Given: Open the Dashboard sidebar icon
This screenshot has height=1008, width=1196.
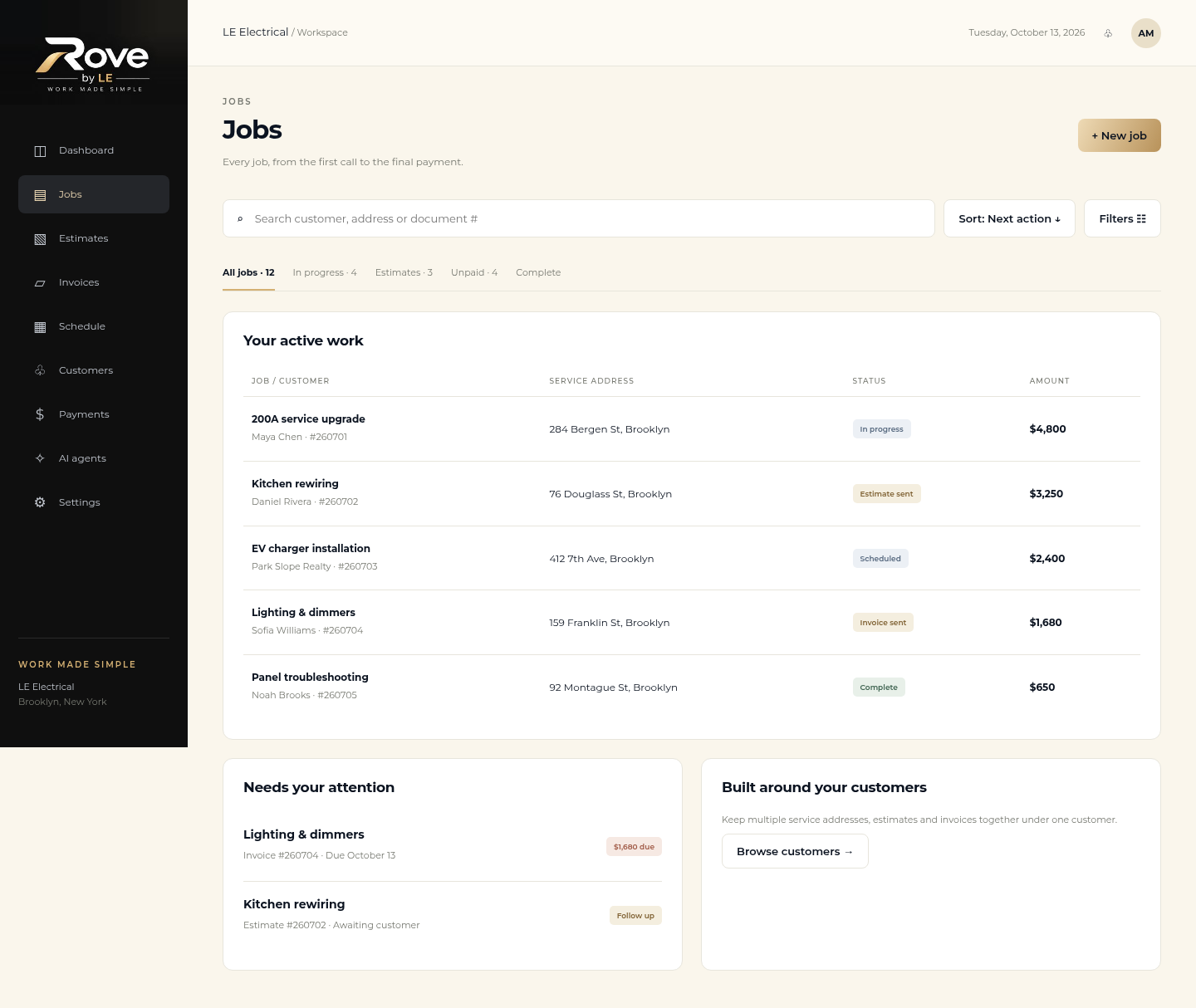Looking at the screenshot, I should pyautogui.click(x=40, y=151).
